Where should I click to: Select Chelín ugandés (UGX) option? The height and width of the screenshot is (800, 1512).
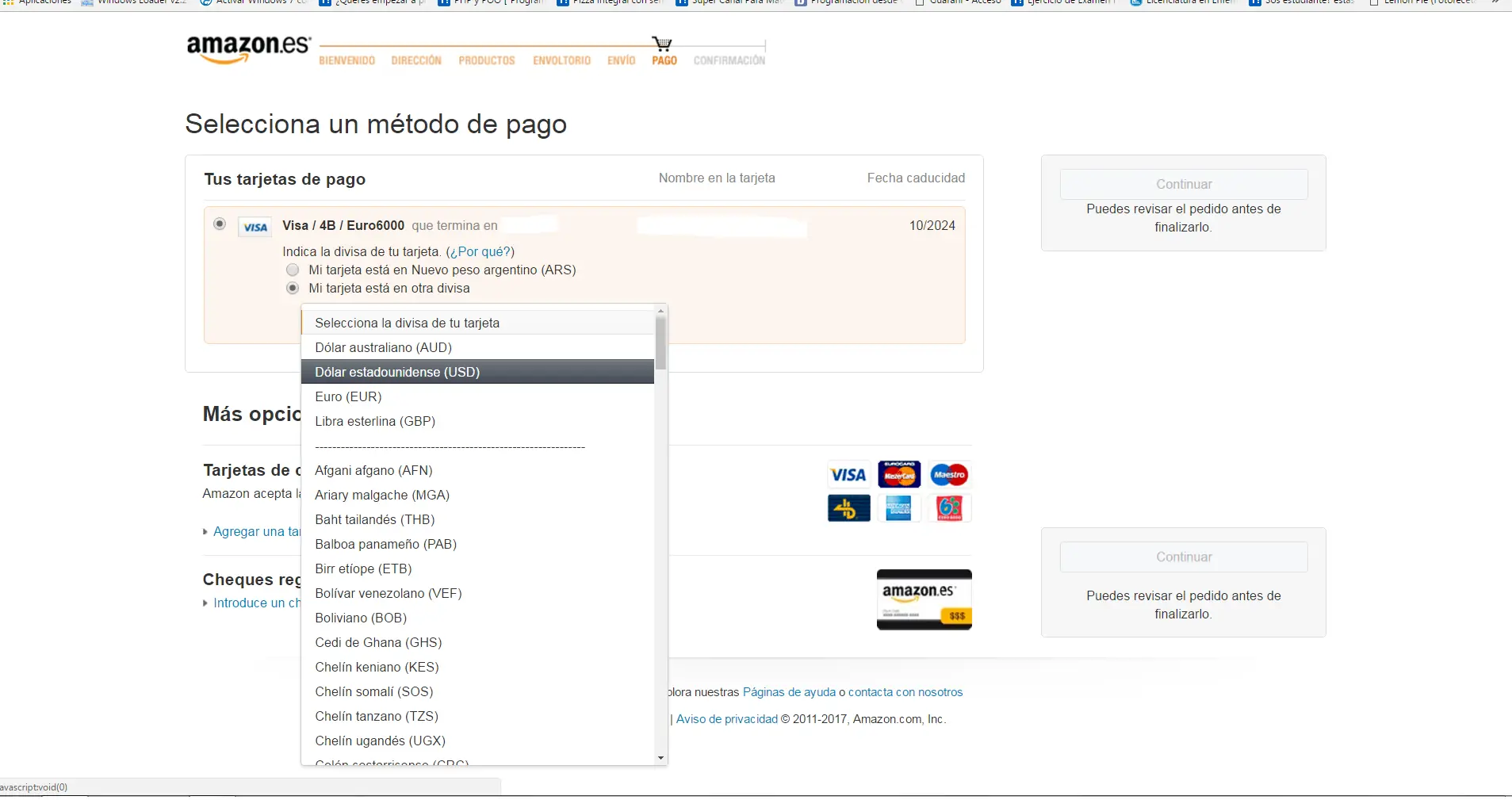[x=477, y=741]
